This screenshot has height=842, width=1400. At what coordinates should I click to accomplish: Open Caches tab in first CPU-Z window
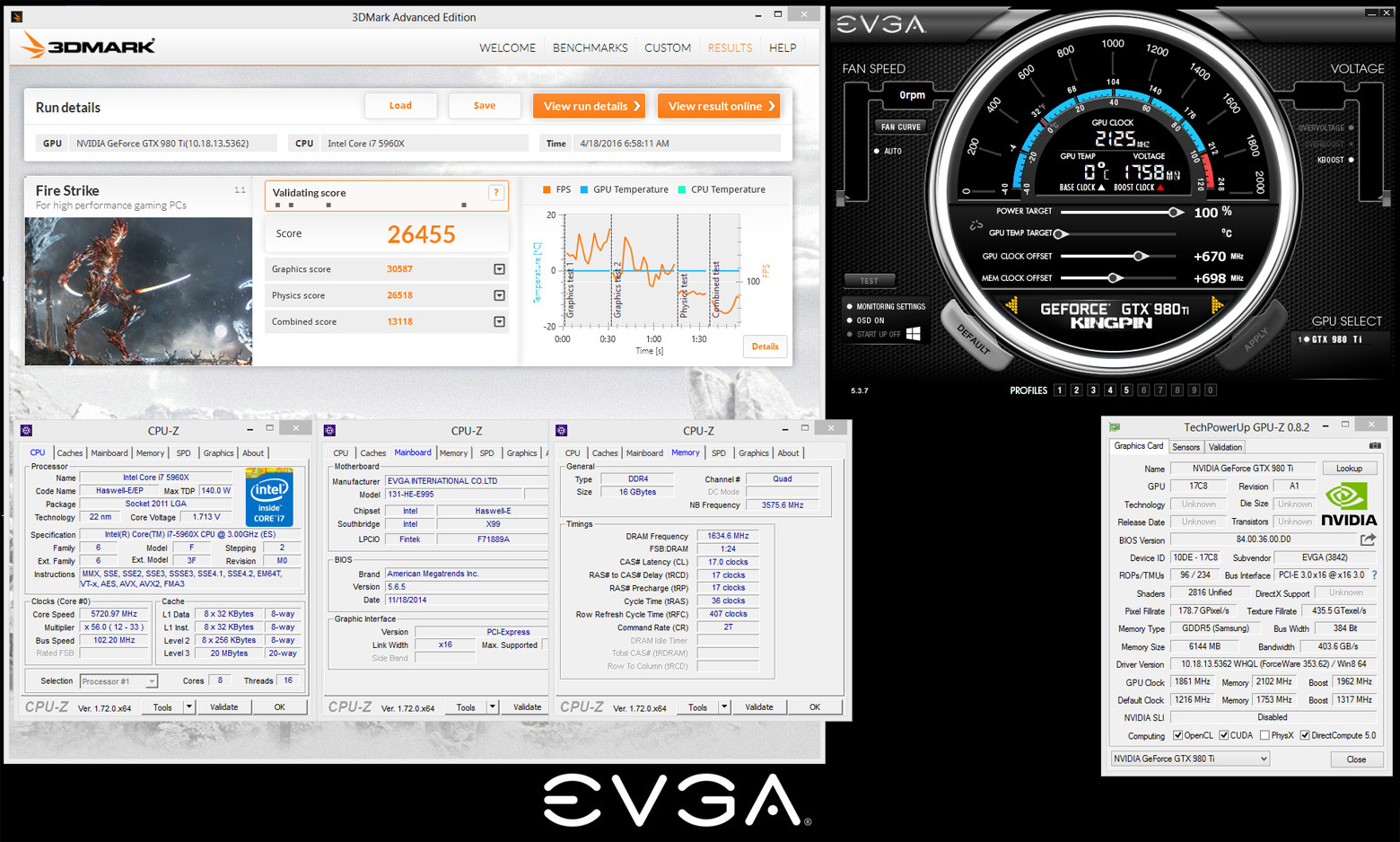70,453
